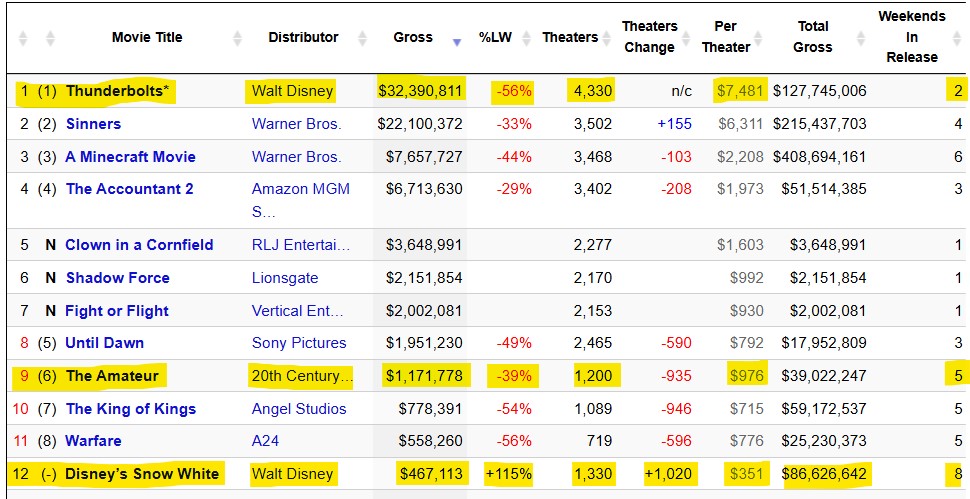Open the Until Dawn movie link
This screenshot has height=499, width=970.
[105, 343]
